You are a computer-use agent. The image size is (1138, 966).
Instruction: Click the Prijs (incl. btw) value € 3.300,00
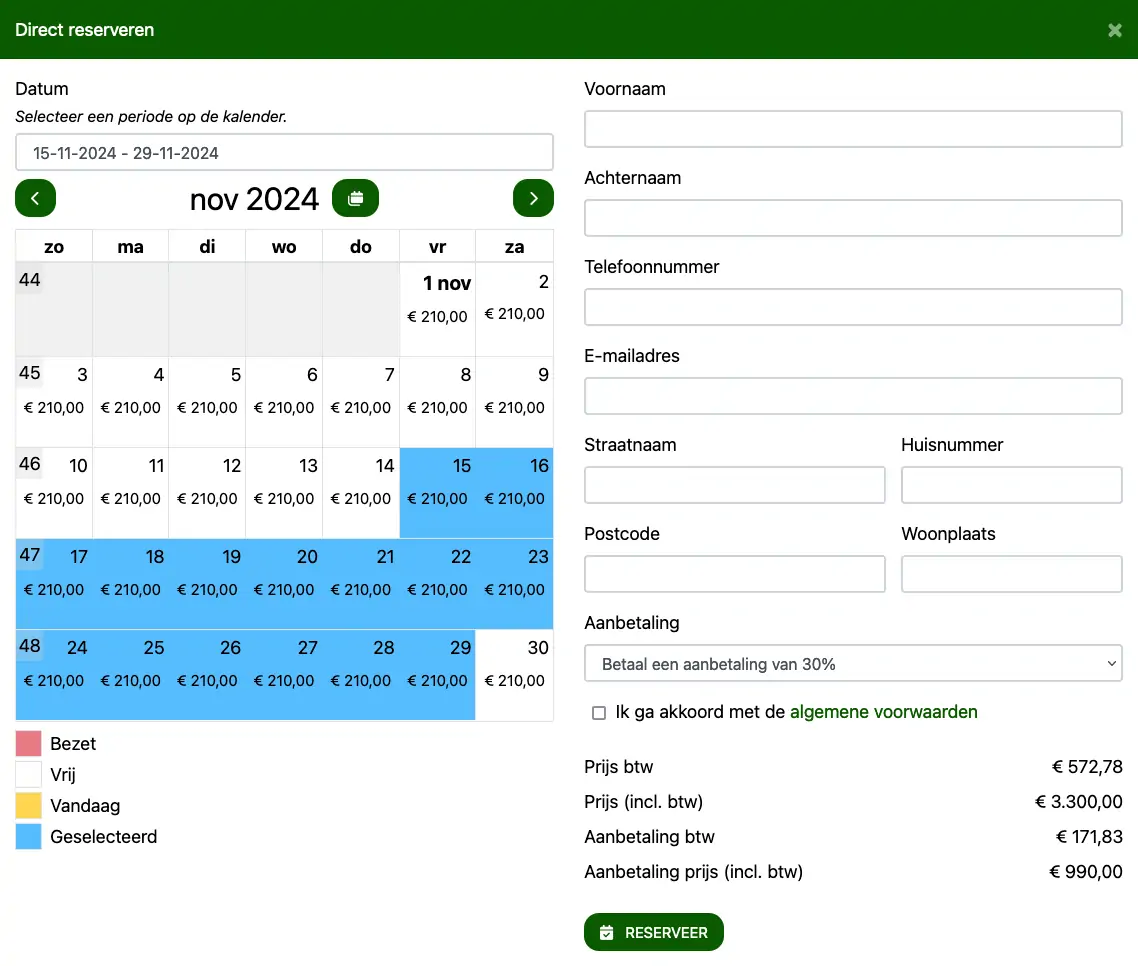tap(1078, 802)
